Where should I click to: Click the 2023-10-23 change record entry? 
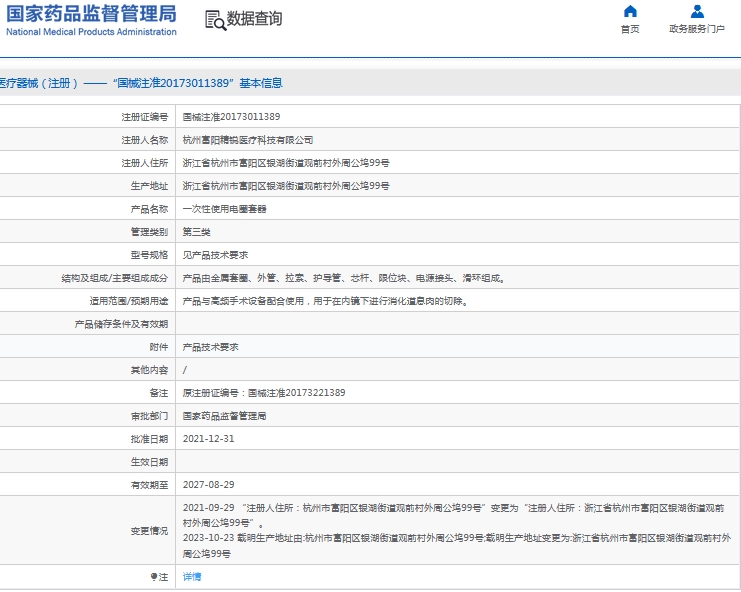(457, 546)
